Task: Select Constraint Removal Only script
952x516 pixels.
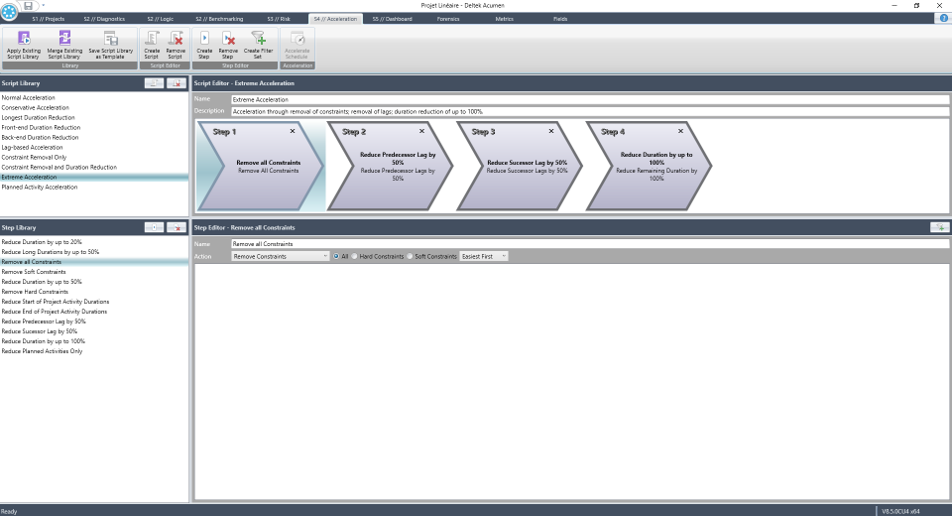Action: pyautogui.click(x=94, y=157)
